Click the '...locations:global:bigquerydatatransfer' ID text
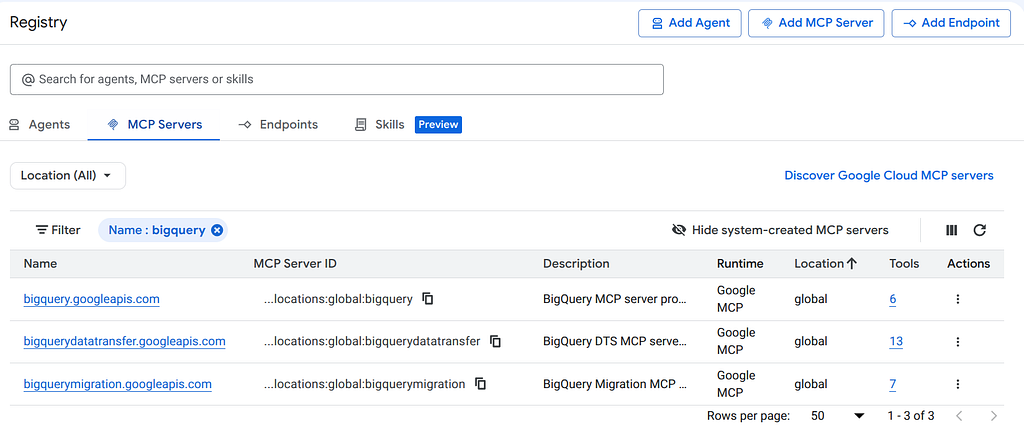This screenshot has height=426, width=1024. click(x=372, y=342)
